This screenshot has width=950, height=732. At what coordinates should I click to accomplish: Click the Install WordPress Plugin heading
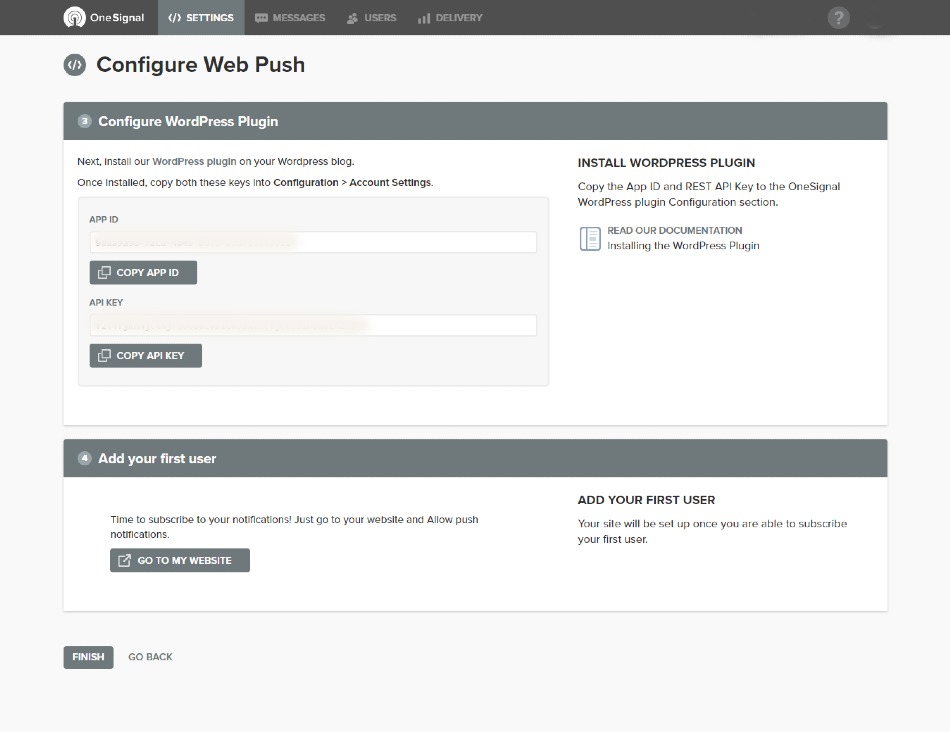coord(666,162)
